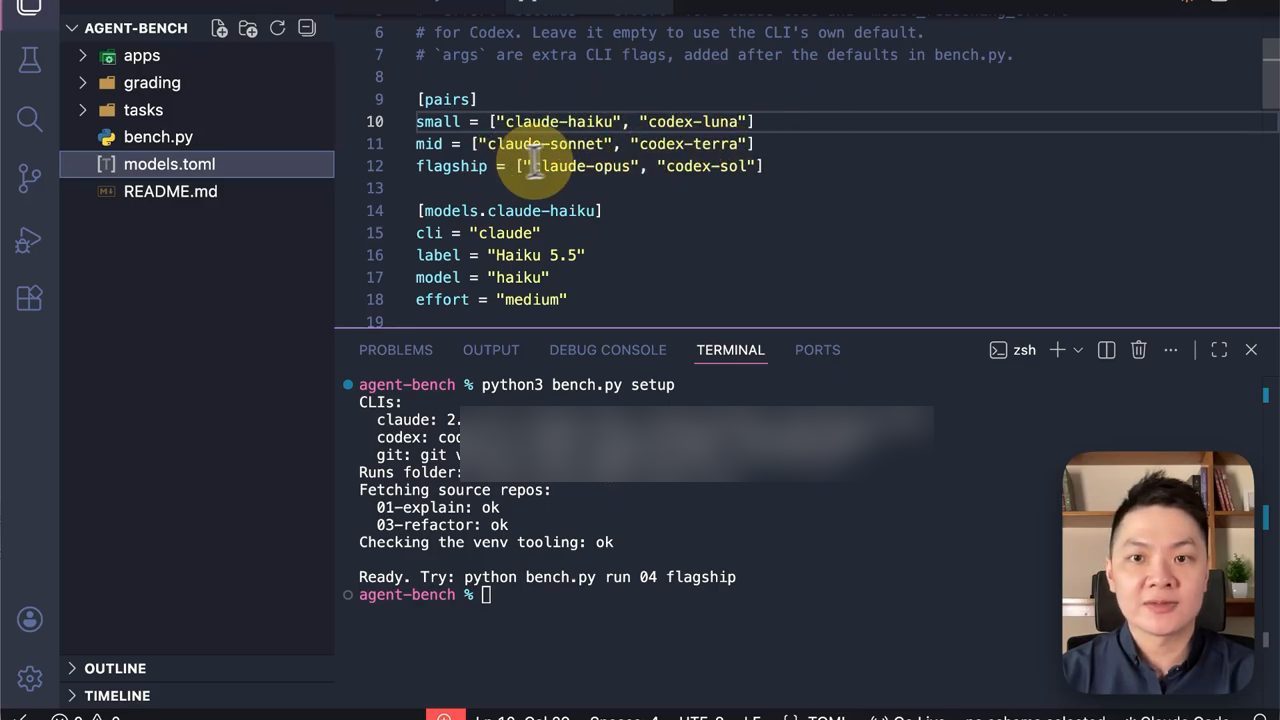1280x720 pixels.
Task: Open the Source Control view
Action: click(x=29, y=179)
